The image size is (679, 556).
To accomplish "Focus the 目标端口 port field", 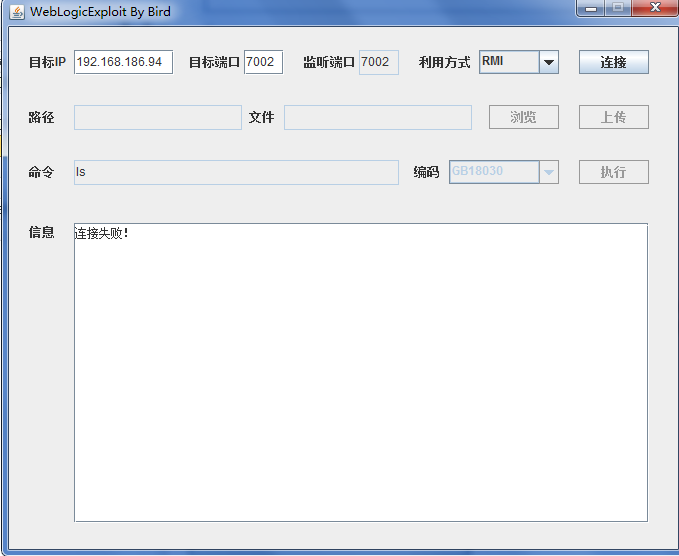I will (263, 62).
